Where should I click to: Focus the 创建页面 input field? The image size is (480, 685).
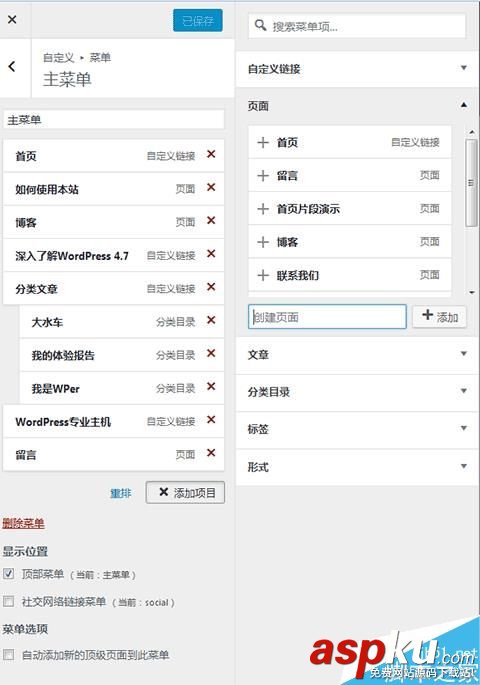[327, 317]
